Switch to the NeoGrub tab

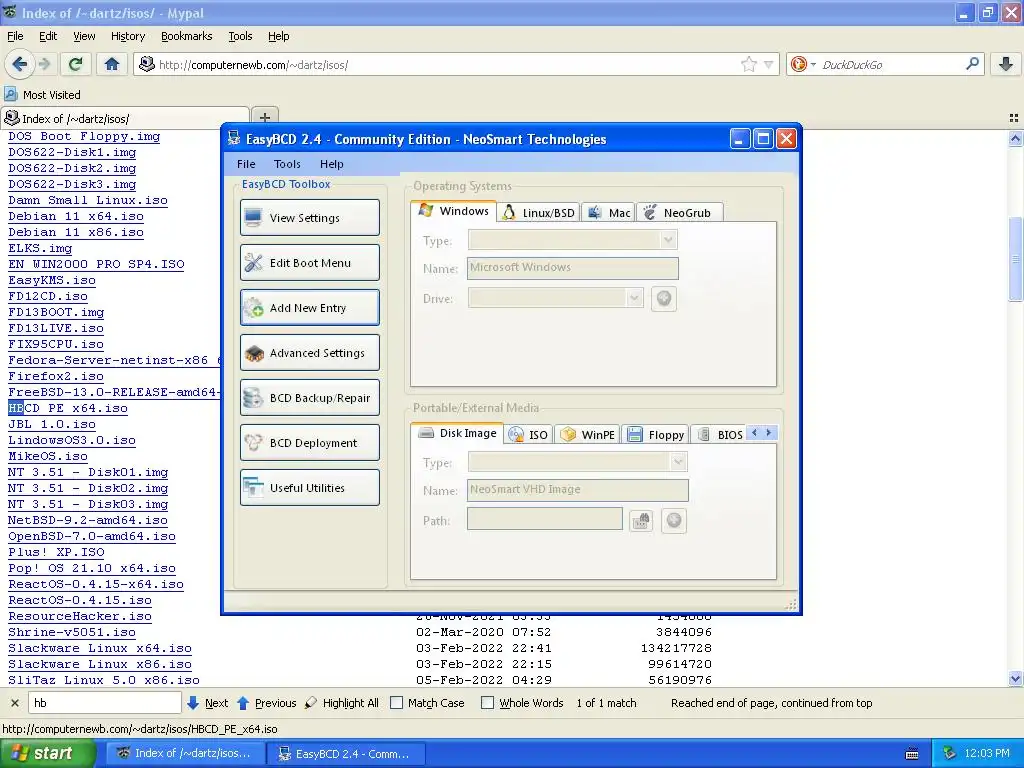tap(678, 212)
